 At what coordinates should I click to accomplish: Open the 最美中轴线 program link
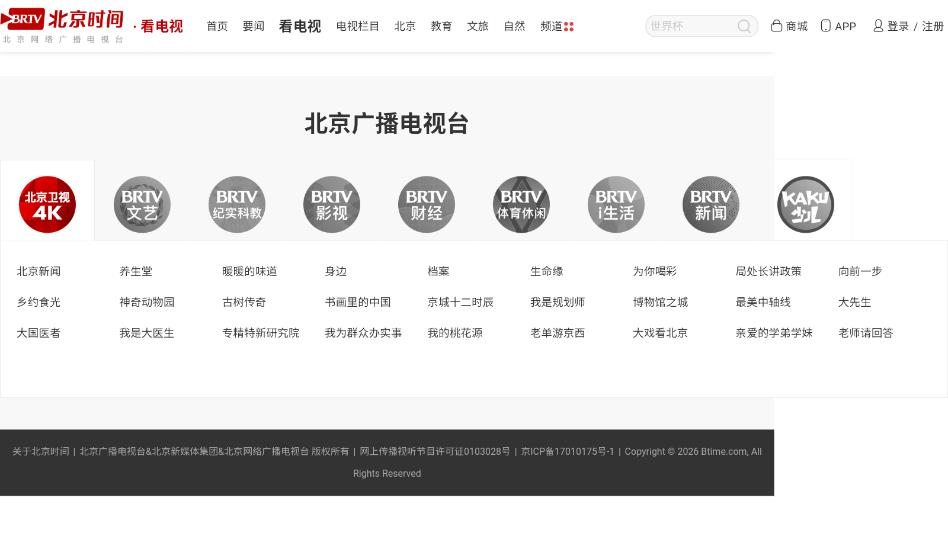(763, 302)
